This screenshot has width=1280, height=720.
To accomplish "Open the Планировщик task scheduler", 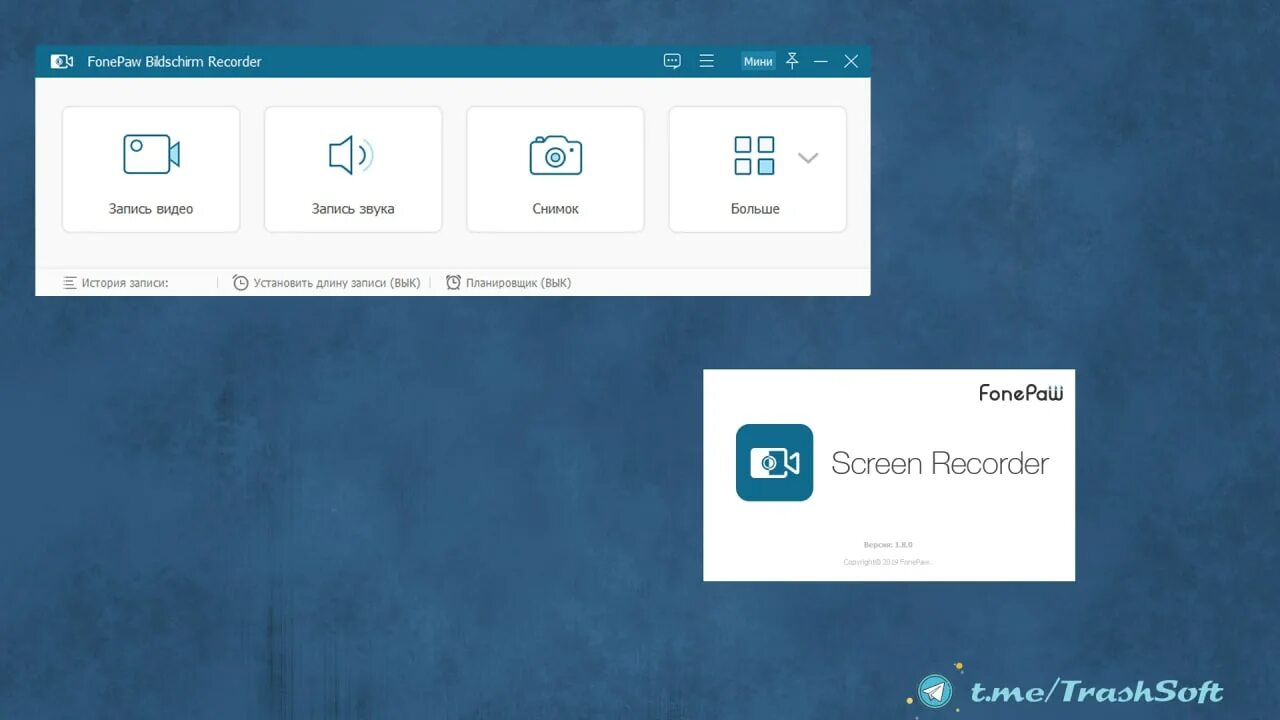I will point(508,283).
